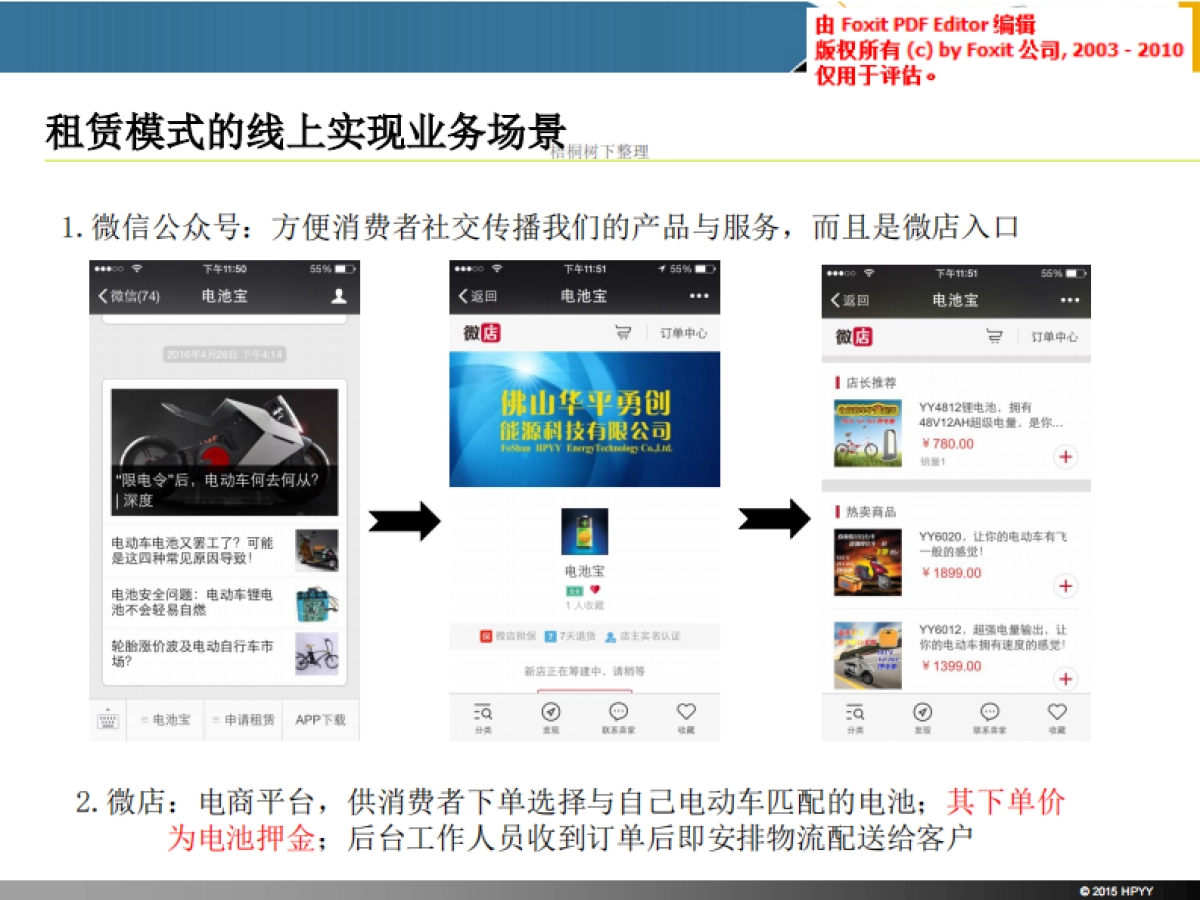
Task: Tap the profile icon in 电池宝 chat header
Action: click(x=339, y=296)
